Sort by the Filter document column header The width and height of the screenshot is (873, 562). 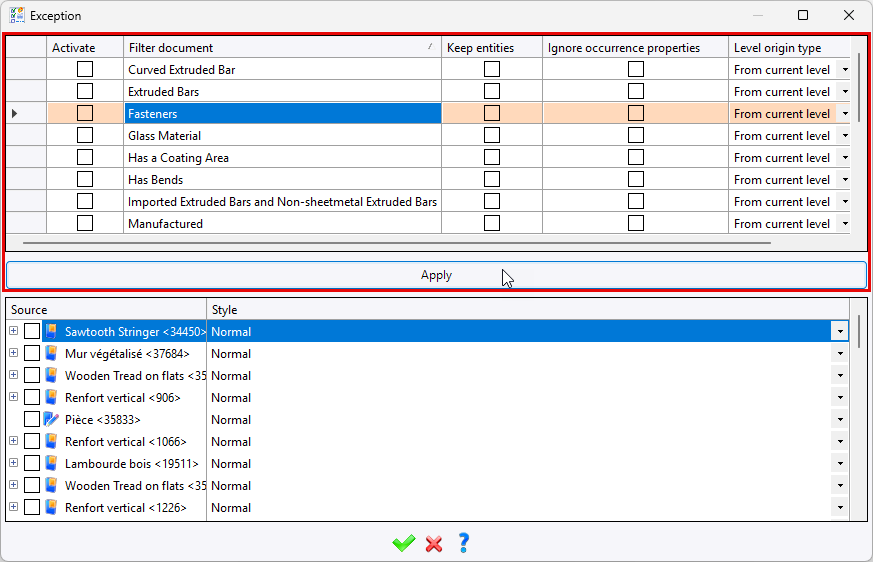[282, 48]
